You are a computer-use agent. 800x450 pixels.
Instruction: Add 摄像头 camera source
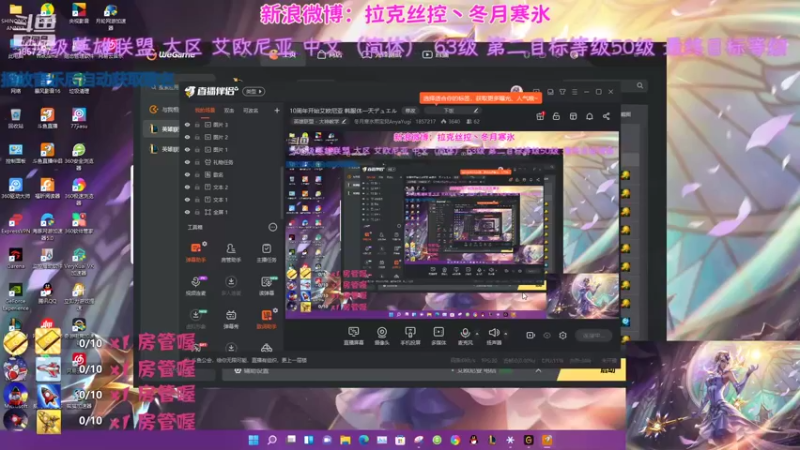pyautogui.click(x=382, y=336)
